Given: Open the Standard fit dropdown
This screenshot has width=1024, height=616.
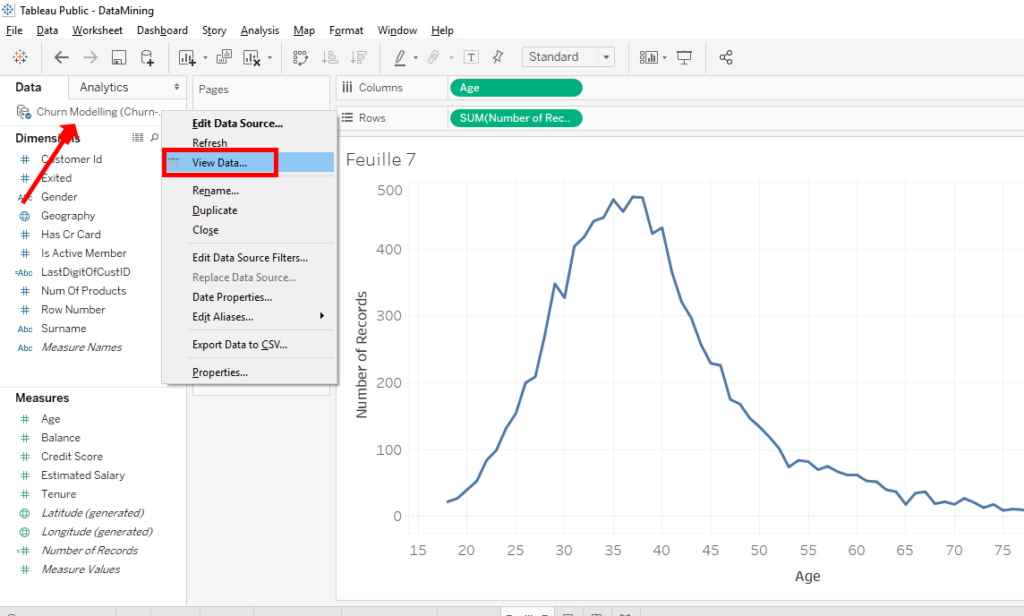Looking at the screenshot, I should (x=608, y=57).
